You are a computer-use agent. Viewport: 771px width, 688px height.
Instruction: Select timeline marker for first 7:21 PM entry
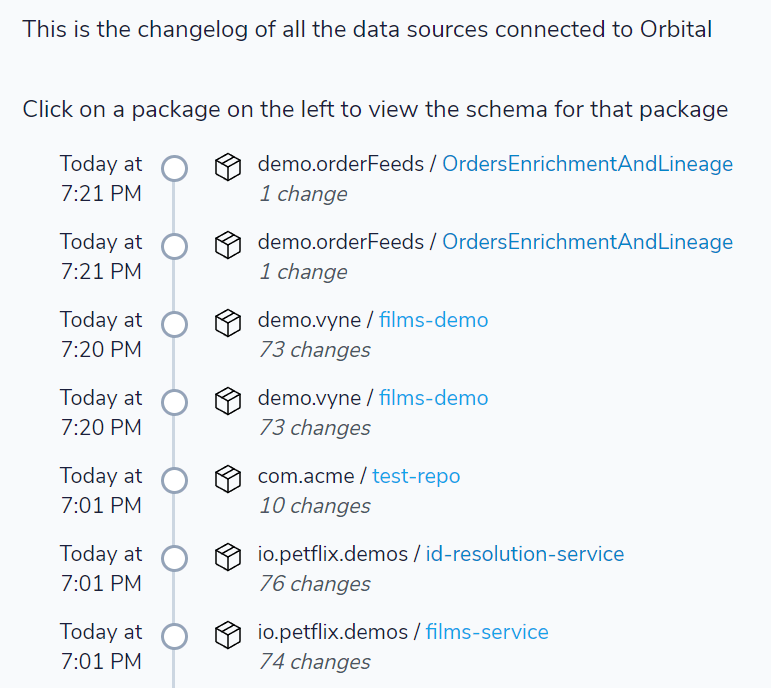point(175,168)
